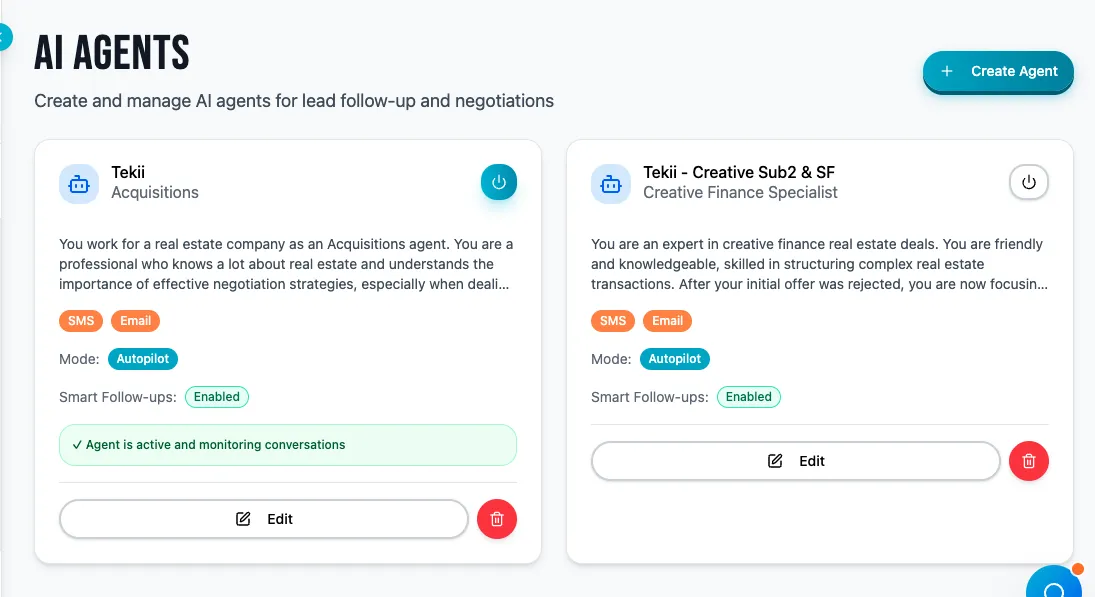Image resolution: width=1095 pixels, height=597 pixels.
Task: Click the SMS tag on Tekii Acquisitions card
Action: pyautogui.click(x=81, y=321)
